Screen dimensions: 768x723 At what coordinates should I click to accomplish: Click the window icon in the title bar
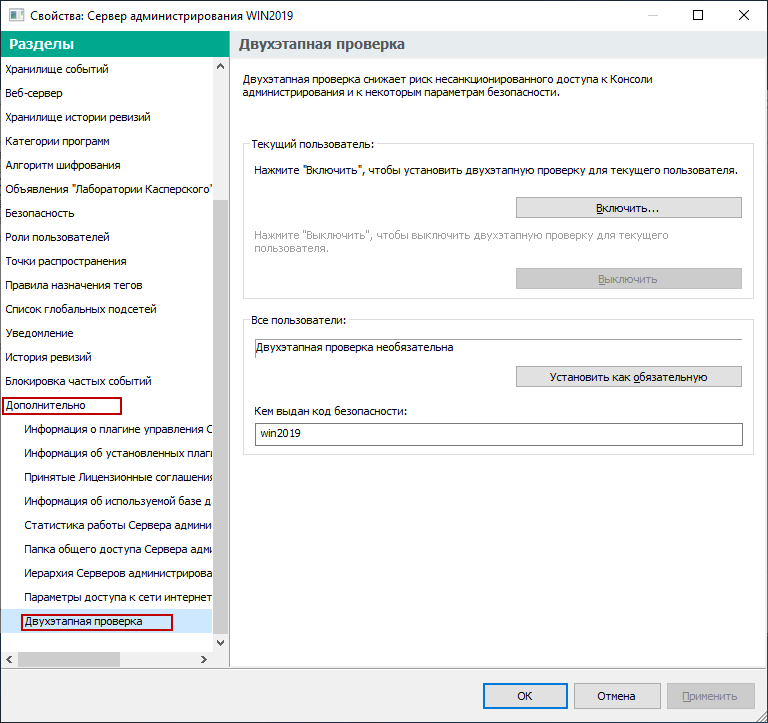coord(16,15)
